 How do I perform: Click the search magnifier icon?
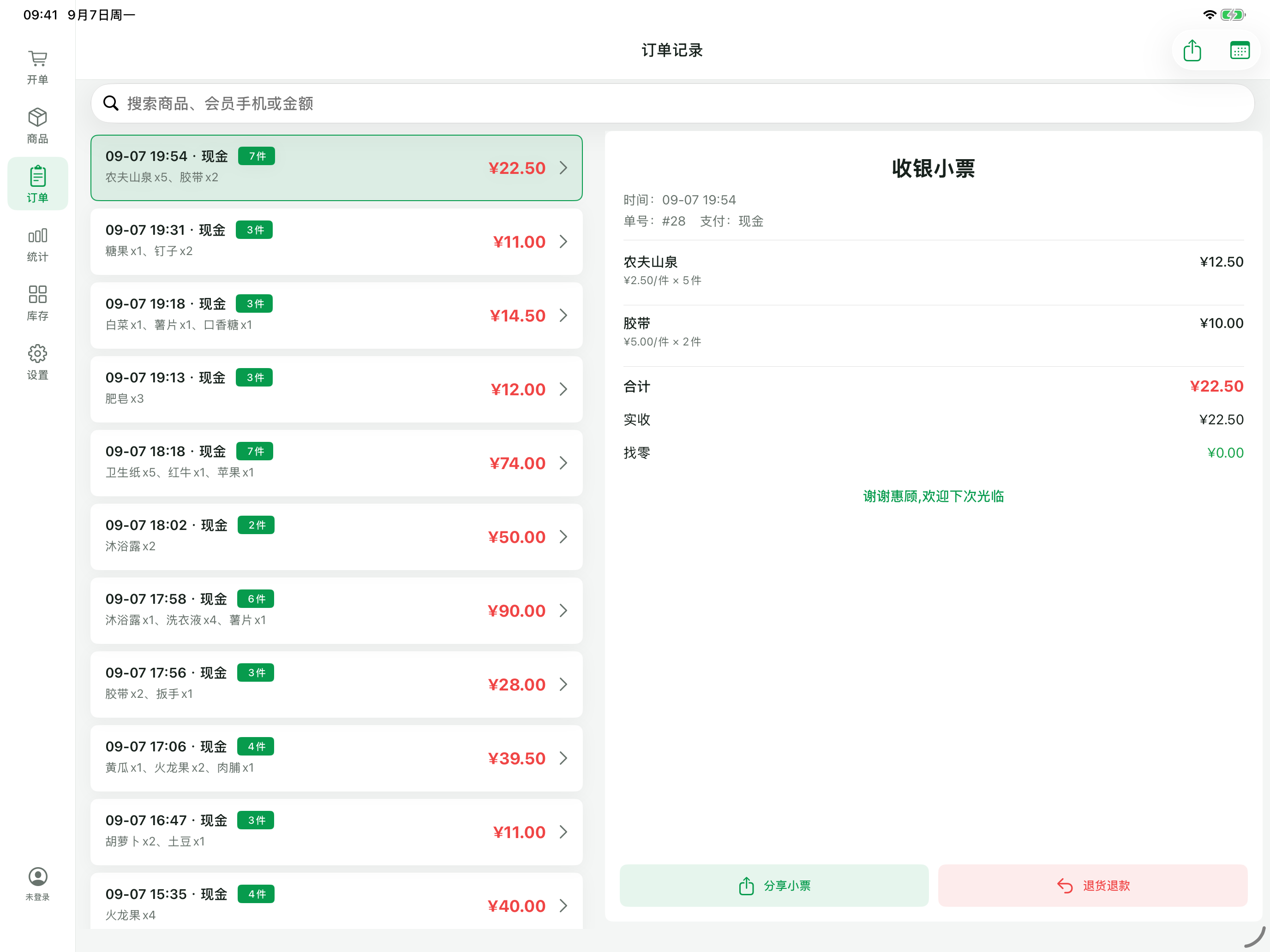(x=110, y=103)
